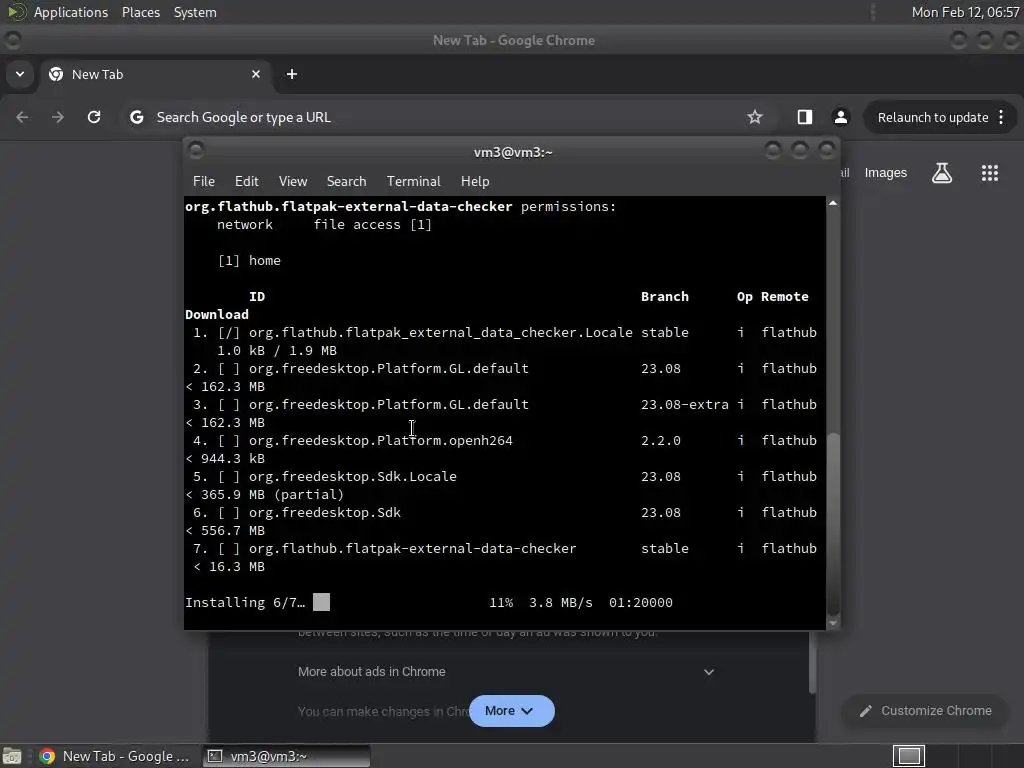
Task: Click org.freedesktop.Sdk.Locale text
Action: click(353, 476)
